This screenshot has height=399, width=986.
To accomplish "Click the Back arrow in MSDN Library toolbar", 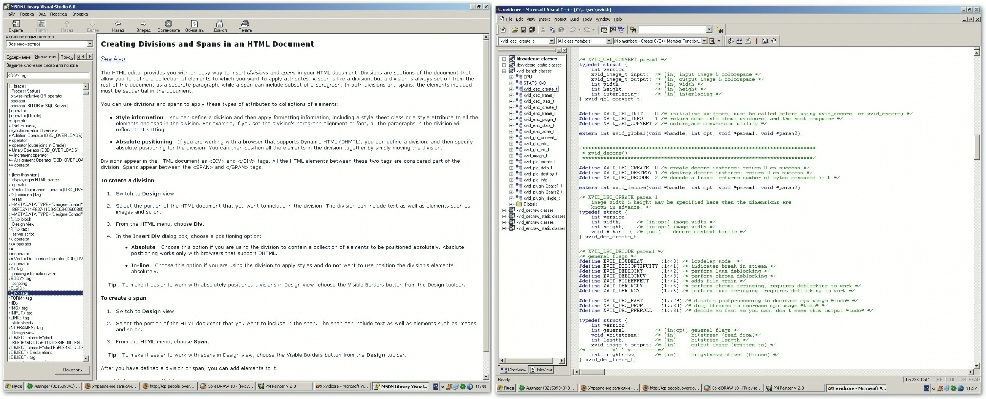I will [x=117, y=25].
